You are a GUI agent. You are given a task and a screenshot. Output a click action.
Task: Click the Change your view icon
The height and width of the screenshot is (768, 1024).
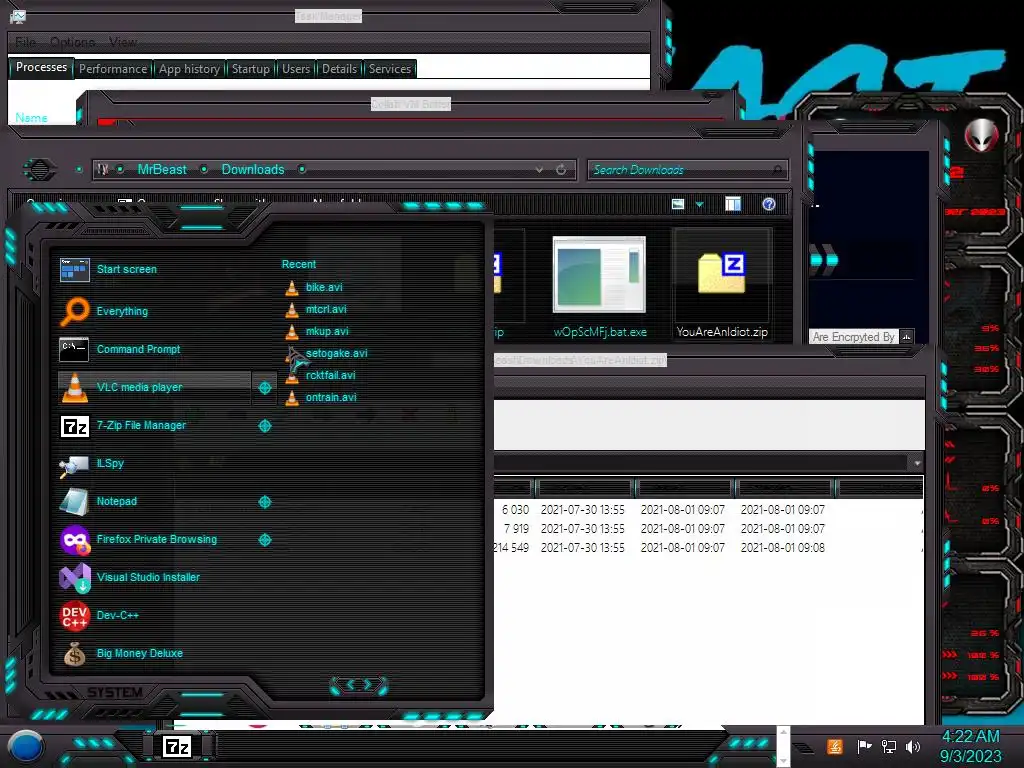[x=678, y=204]
